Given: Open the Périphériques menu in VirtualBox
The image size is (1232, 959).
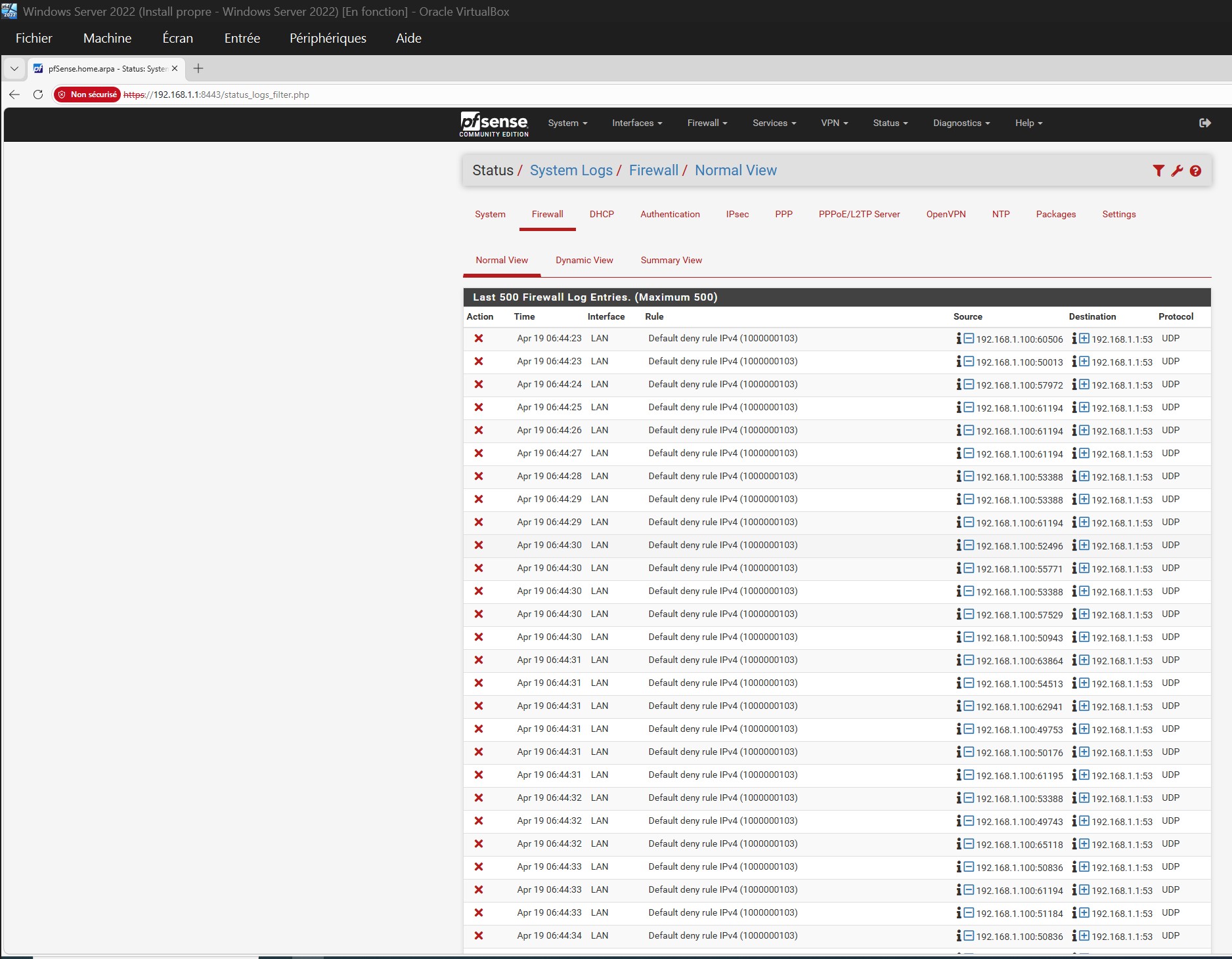Looking at the screenshot, I should point(328,38).
